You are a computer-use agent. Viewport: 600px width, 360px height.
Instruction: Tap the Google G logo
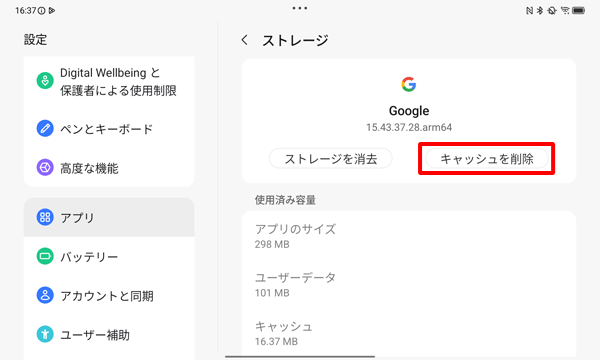click(x=409, y=84)
